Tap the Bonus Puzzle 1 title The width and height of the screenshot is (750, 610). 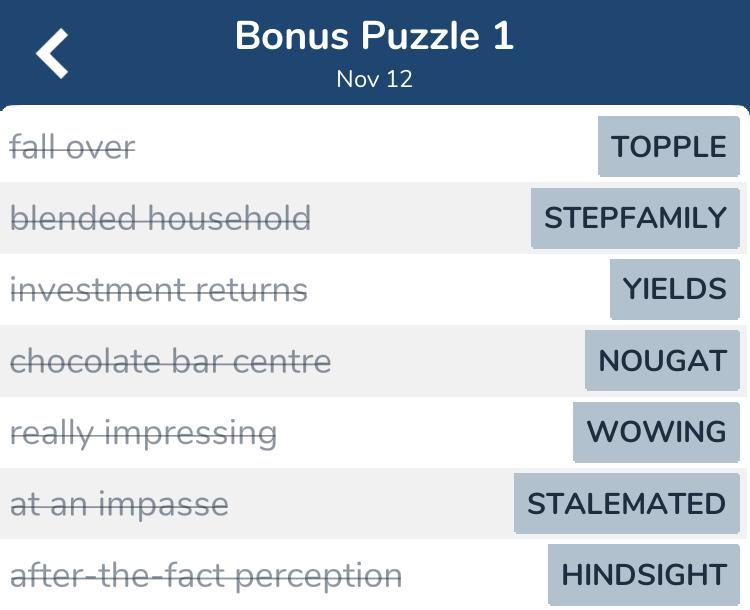click(374, 36)
